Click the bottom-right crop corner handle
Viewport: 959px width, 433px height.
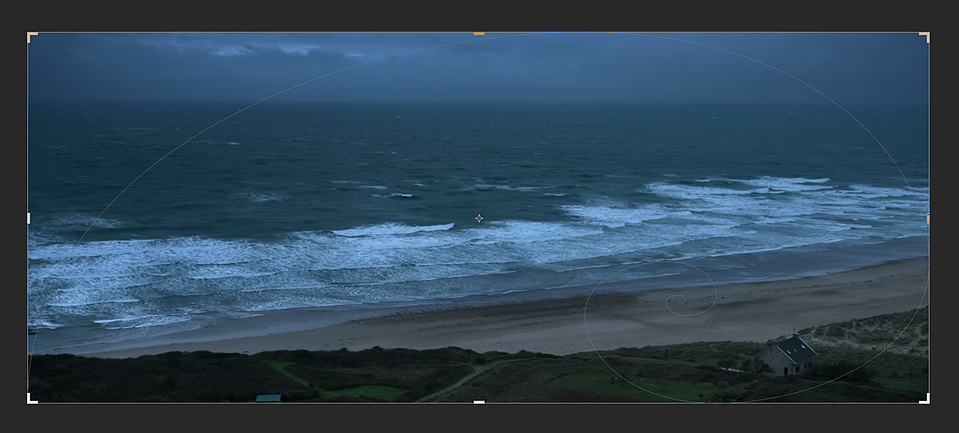925,399
